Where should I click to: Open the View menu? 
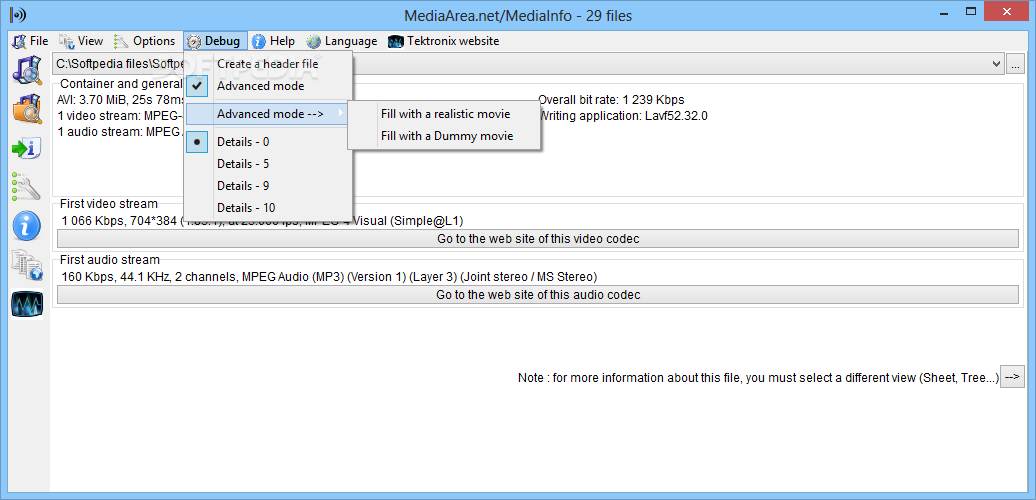81,41
